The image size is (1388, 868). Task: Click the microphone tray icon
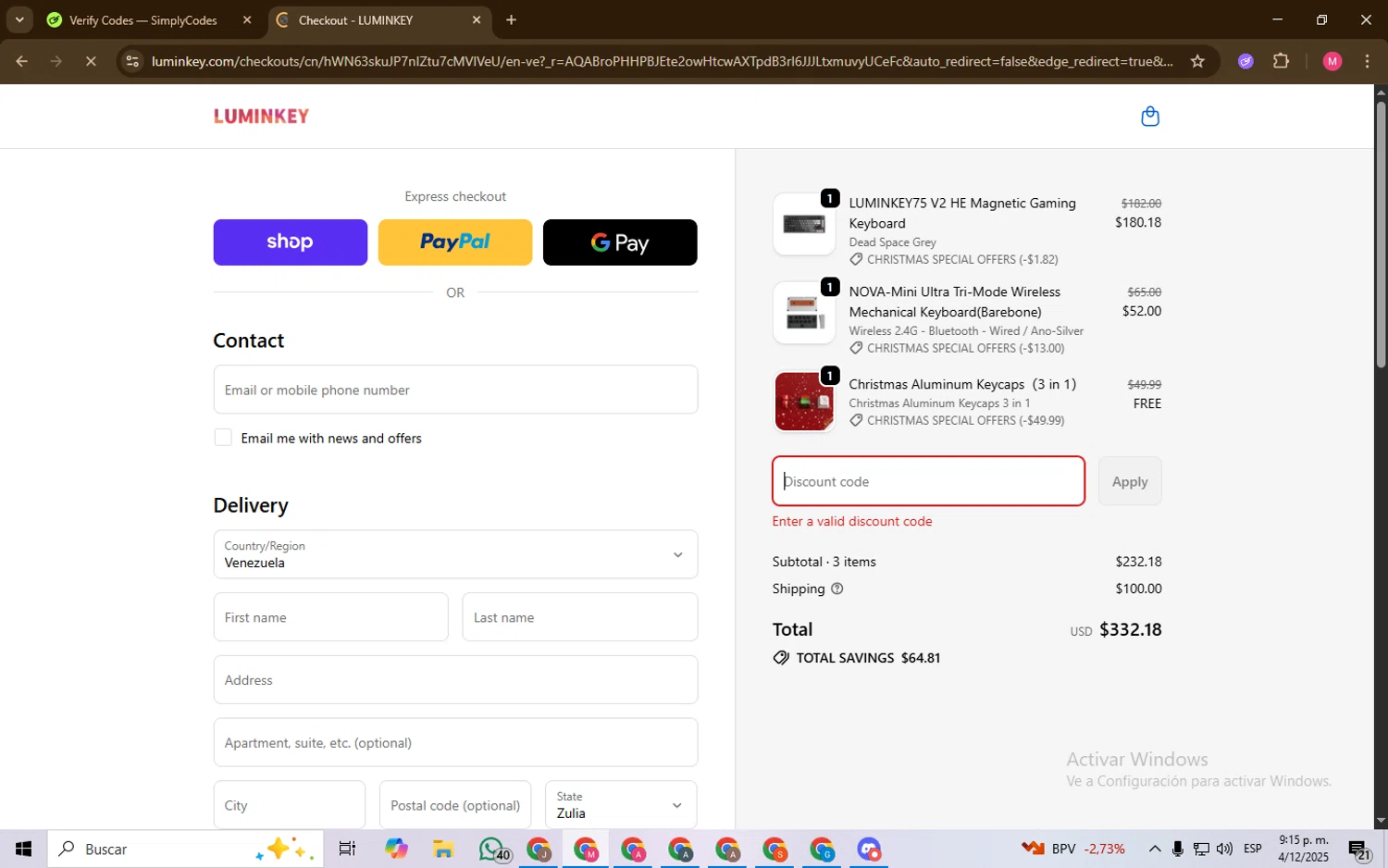[1177, 849]
